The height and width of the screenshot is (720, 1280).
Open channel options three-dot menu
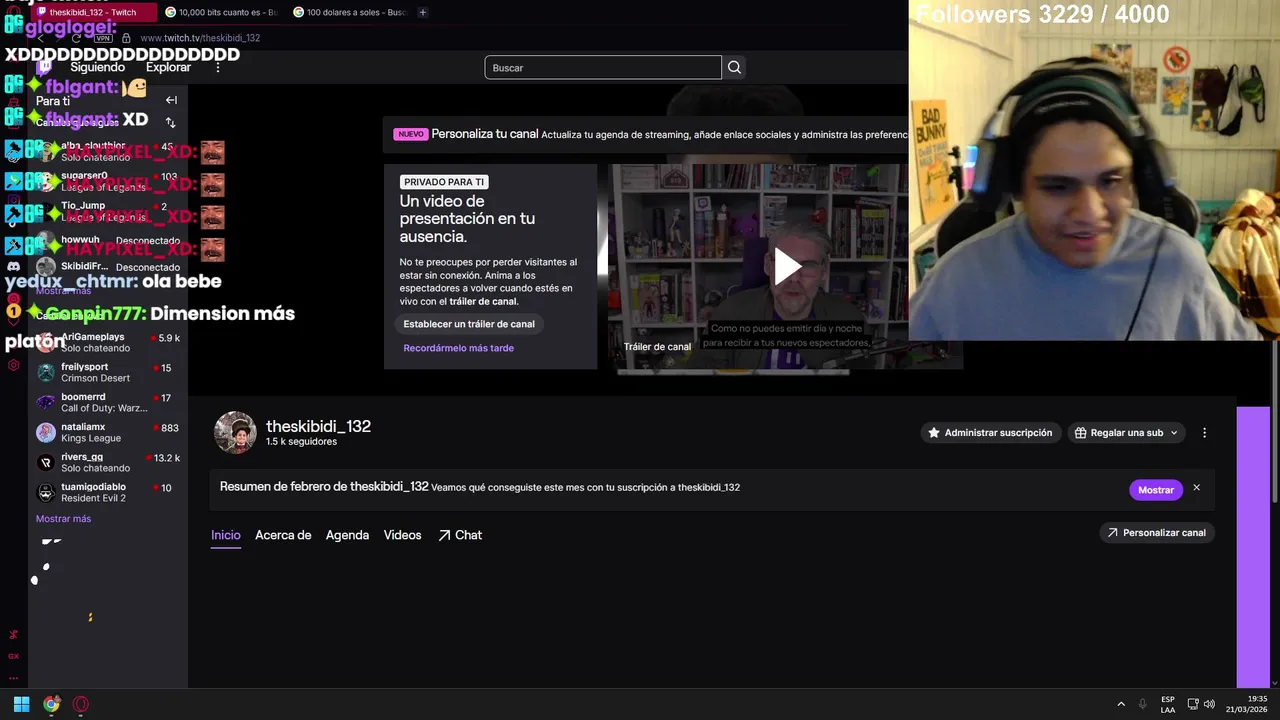pos(1204,433)
